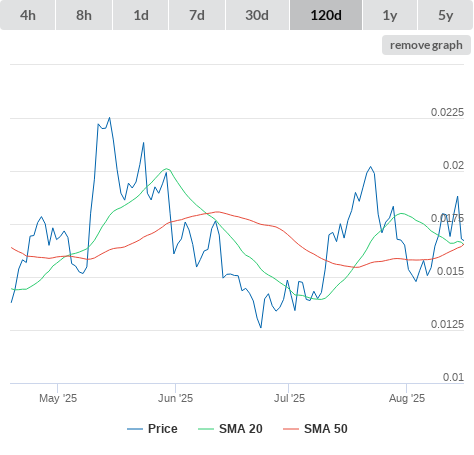Switch to the 8h time range
This screenshot has width=474, height=455.
(84, 15)
